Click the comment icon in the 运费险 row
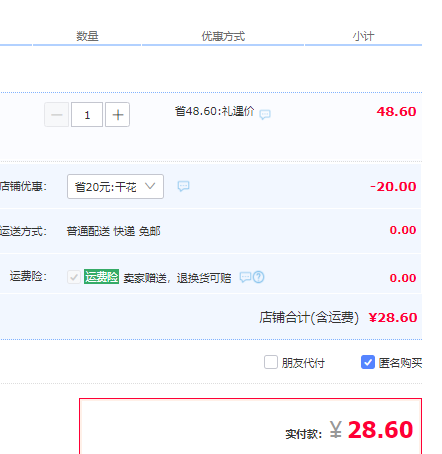The height and width of the screenshot is (454, 442). tap(245, 277)
